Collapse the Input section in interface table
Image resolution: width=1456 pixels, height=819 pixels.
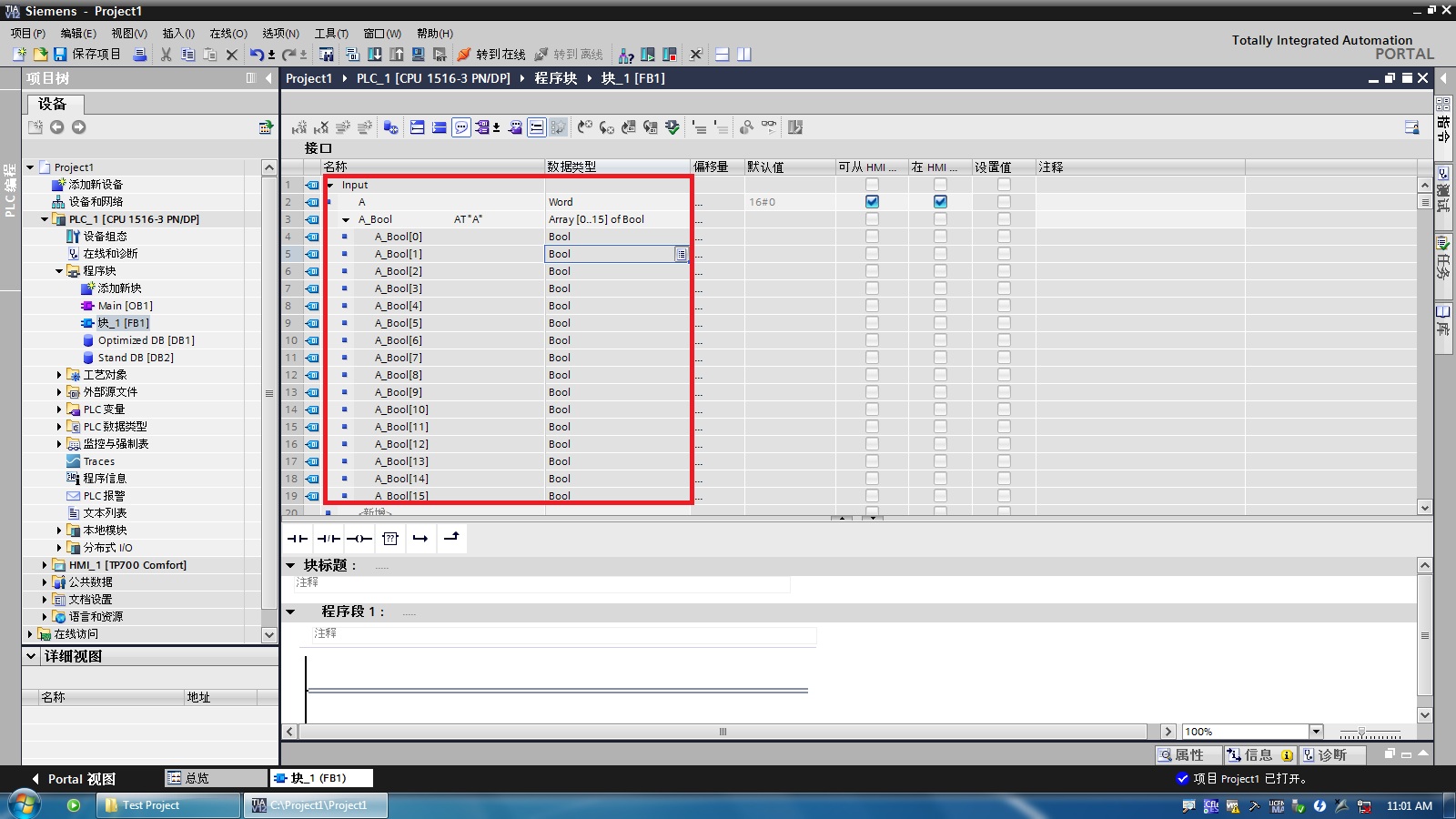(x=330, y=186)
